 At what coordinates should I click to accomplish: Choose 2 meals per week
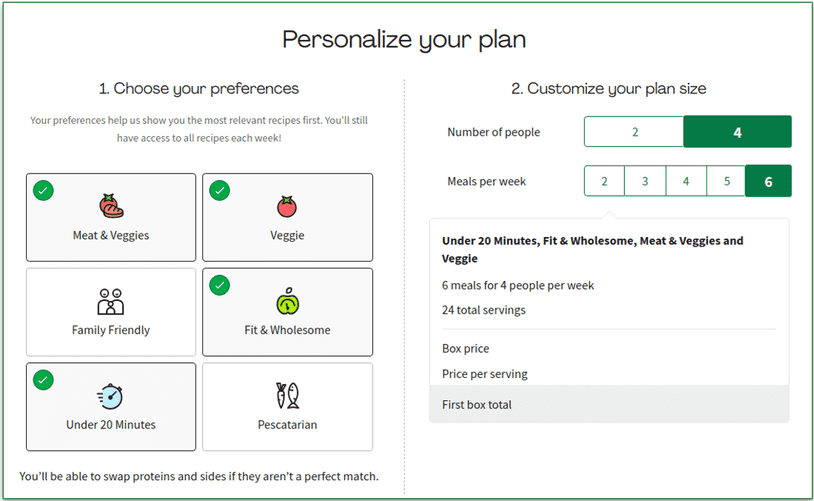coord(604,181)
